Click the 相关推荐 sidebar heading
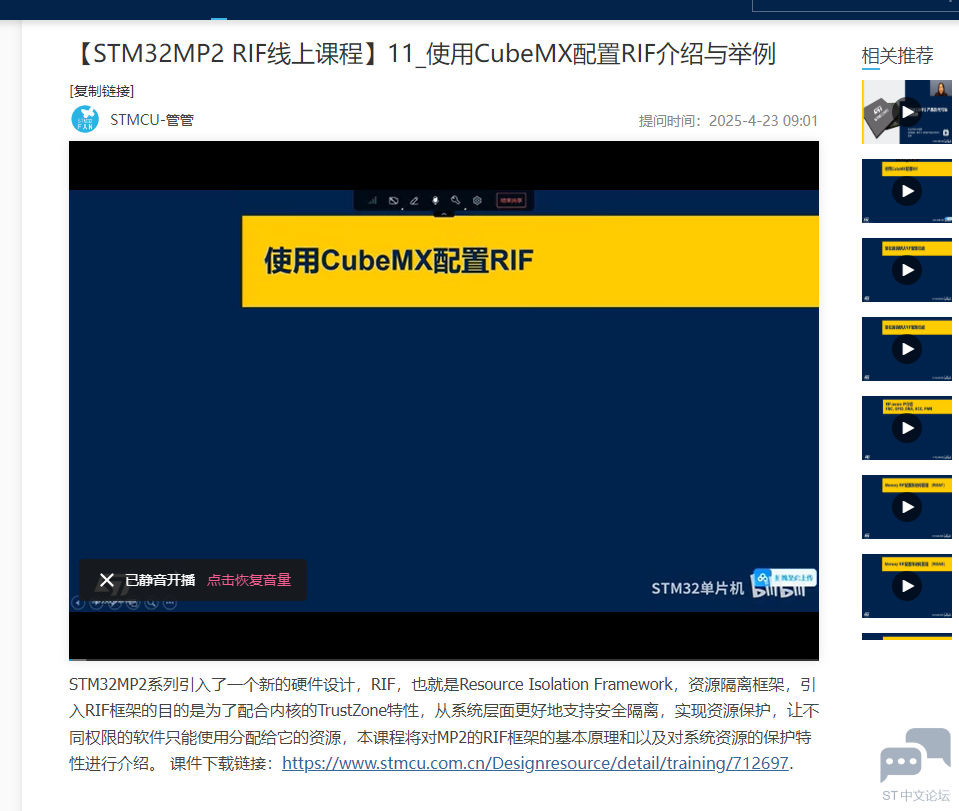Screen dimensions: 959x811 (x=897, y=56)
